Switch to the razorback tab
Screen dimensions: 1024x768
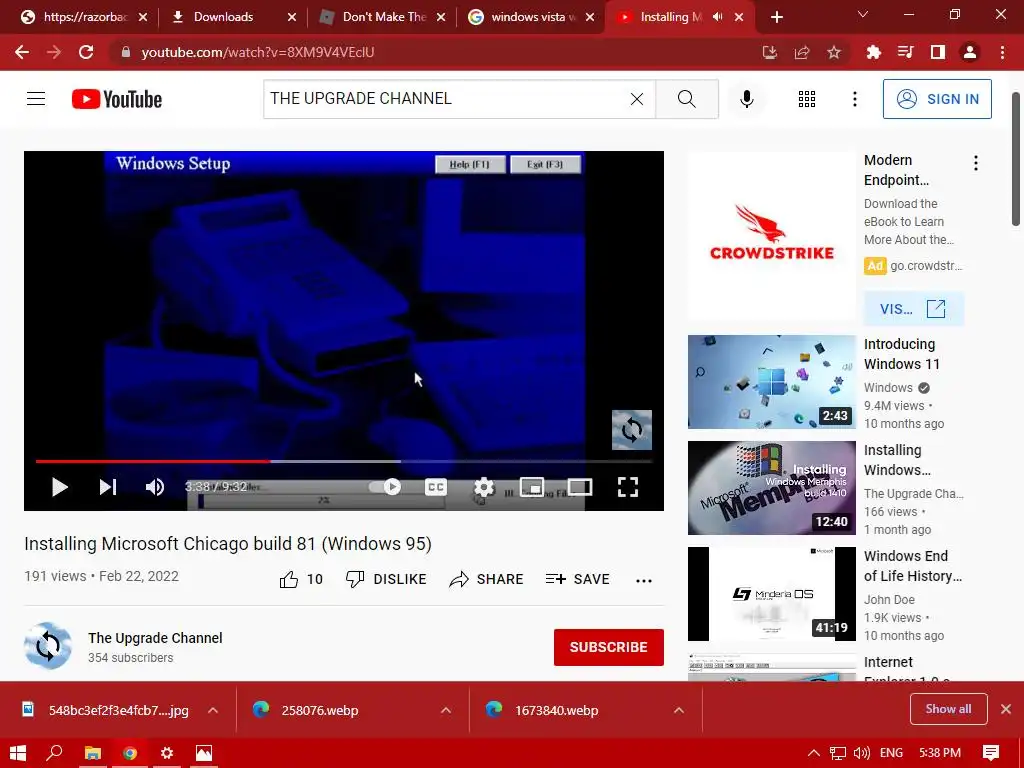(x=83, y=17)
